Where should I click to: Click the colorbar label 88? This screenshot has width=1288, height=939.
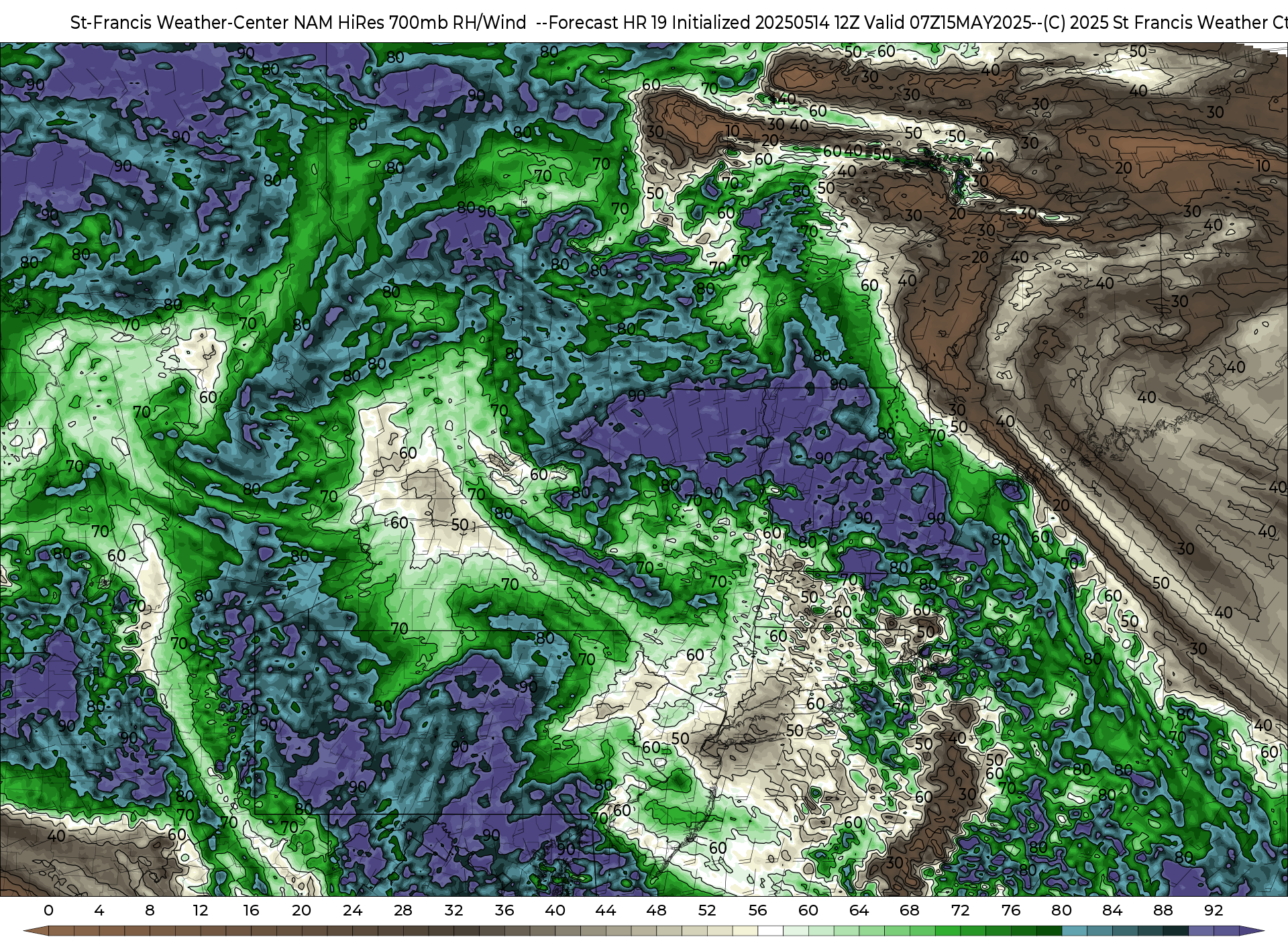tap(1163, 910)
